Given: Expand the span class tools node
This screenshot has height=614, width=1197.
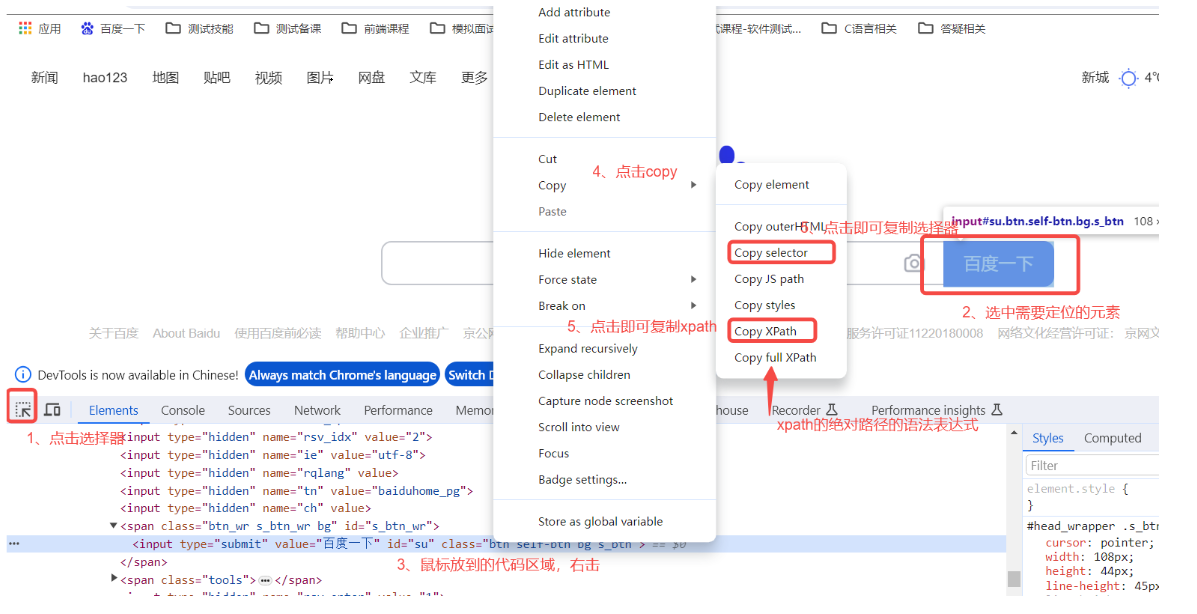Looking at the screenshot, I should [x=114, y=579].
